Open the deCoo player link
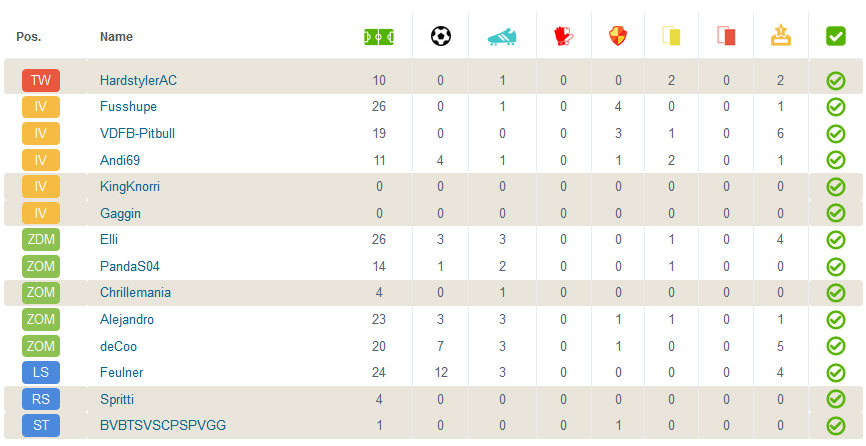 click(x=118, y=347)
